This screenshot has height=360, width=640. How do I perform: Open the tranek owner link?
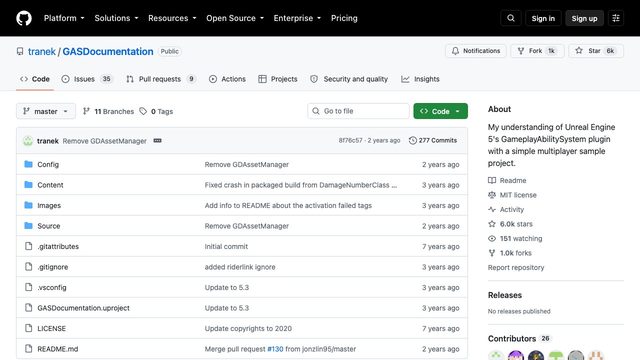pyautogui.click(x=42, y=51)
